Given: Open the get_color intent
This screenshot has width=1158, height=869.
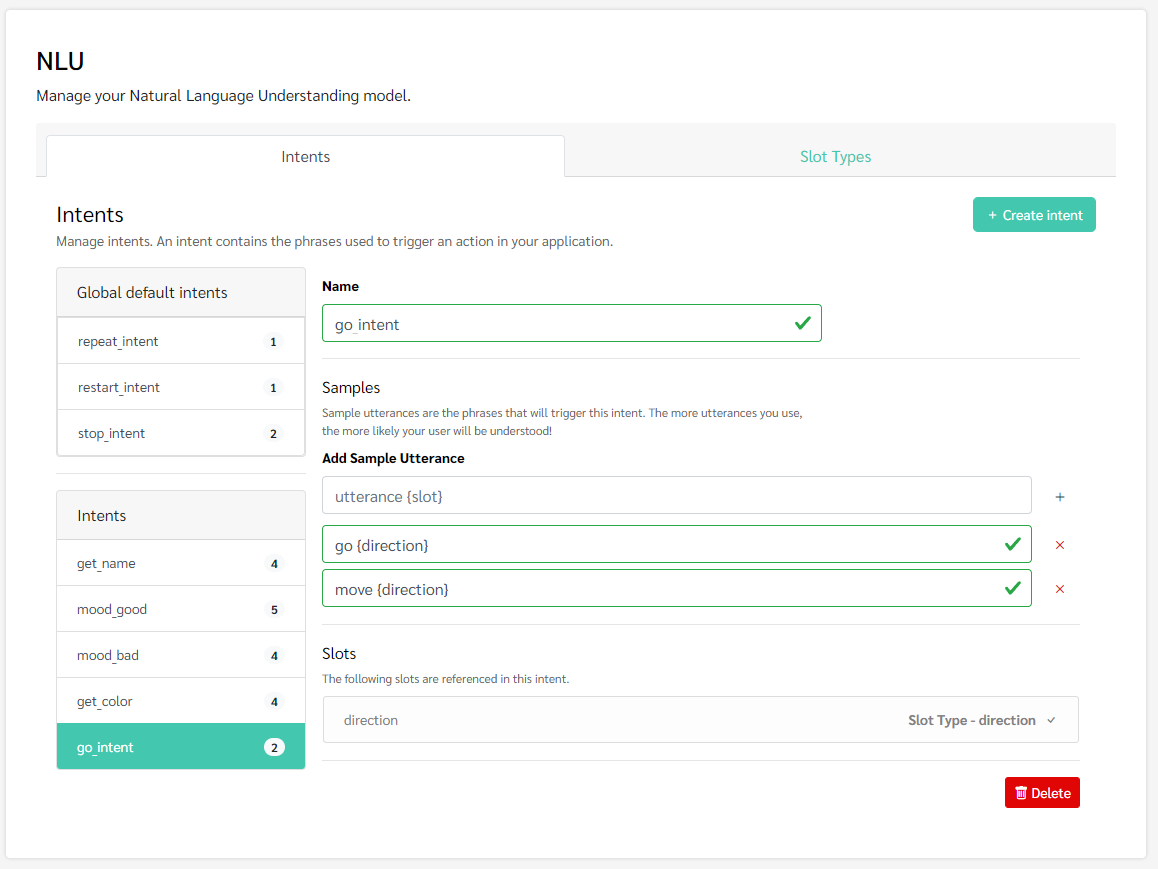Looking at the screenshot, I should coord(181,701).
